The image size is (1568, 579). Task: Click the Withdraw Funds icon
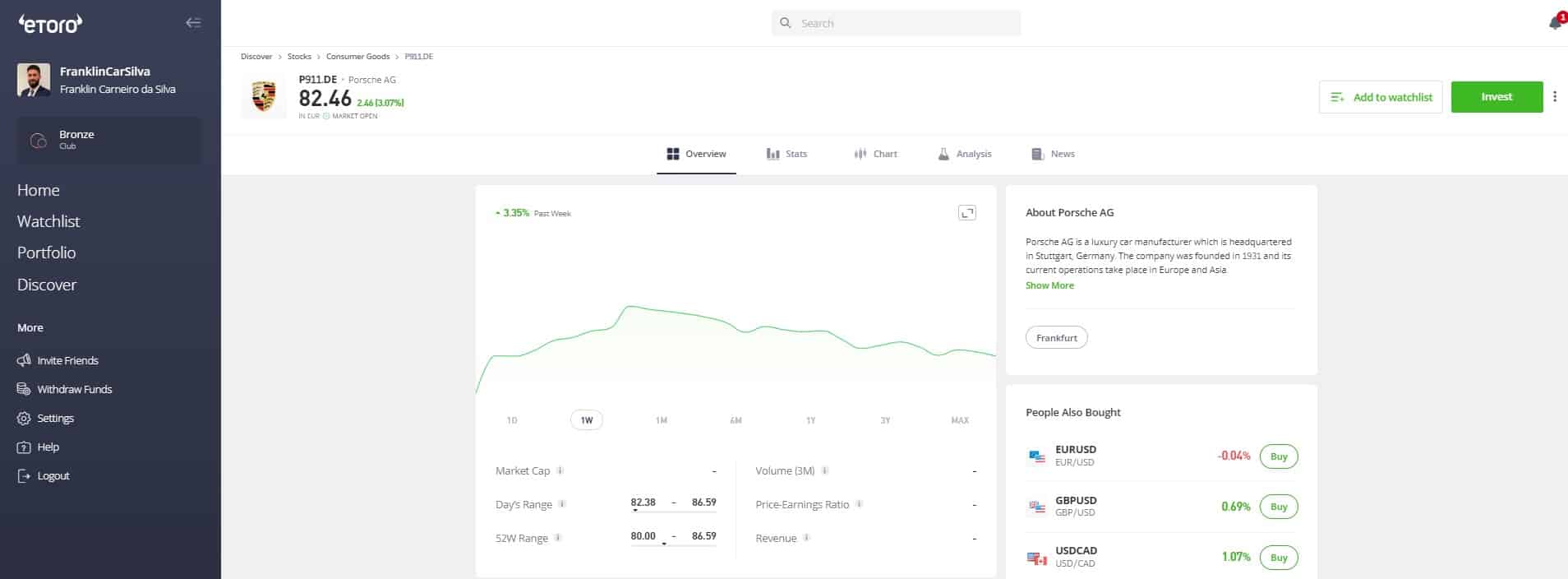click(24, 389)
